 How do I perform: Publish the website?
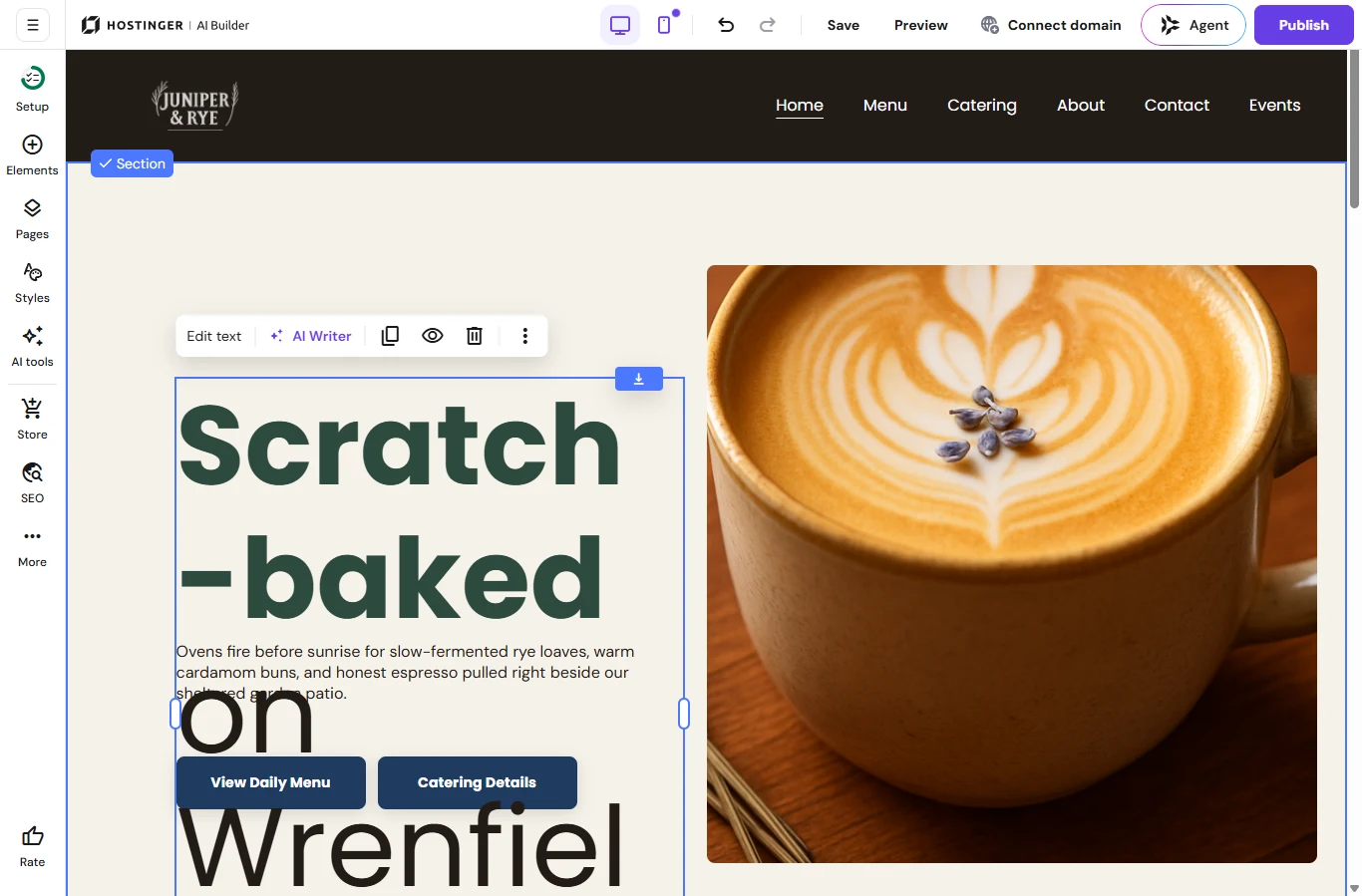tap(1304, 25)
